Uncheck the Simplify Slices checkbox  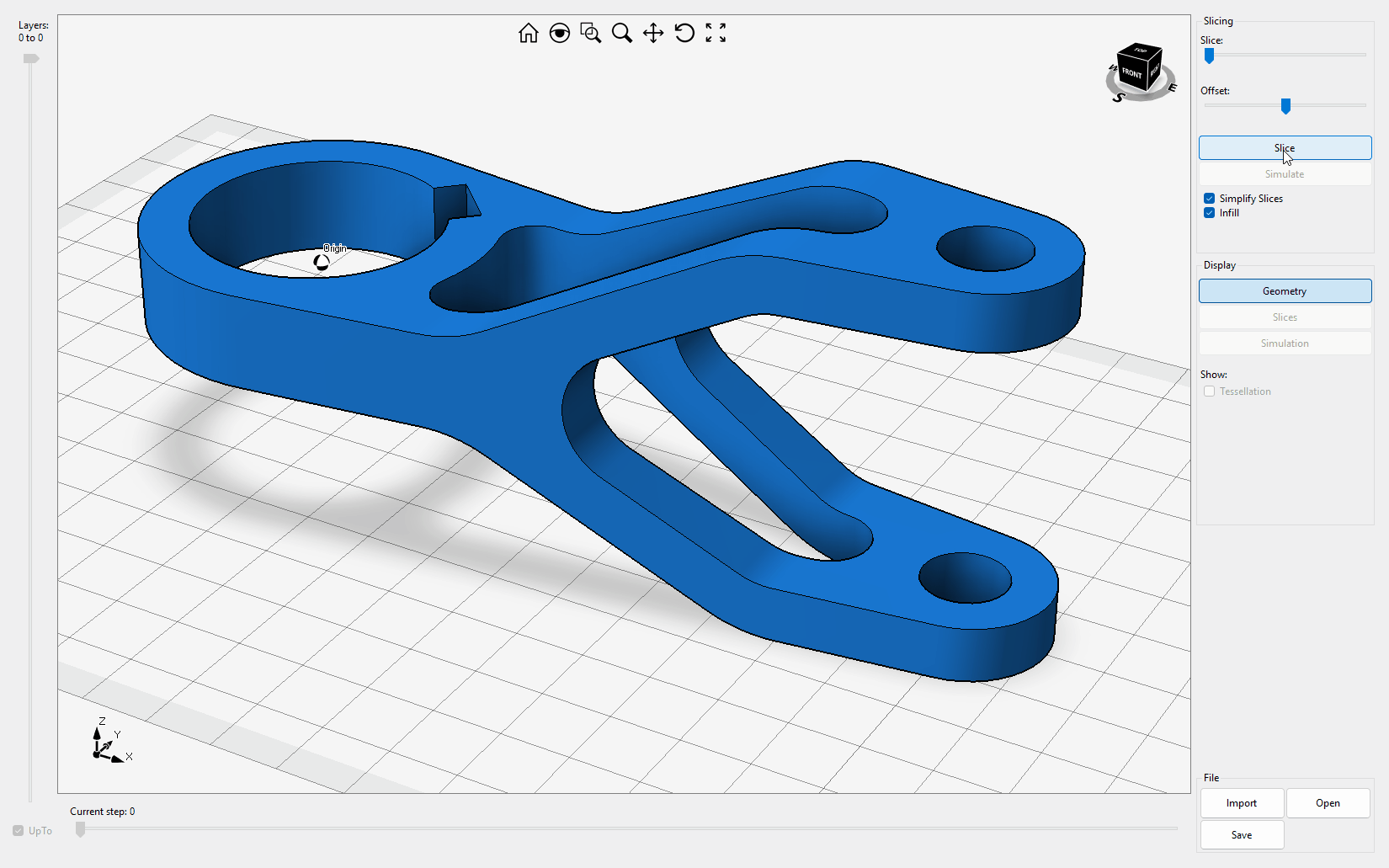click(1209, 199)
